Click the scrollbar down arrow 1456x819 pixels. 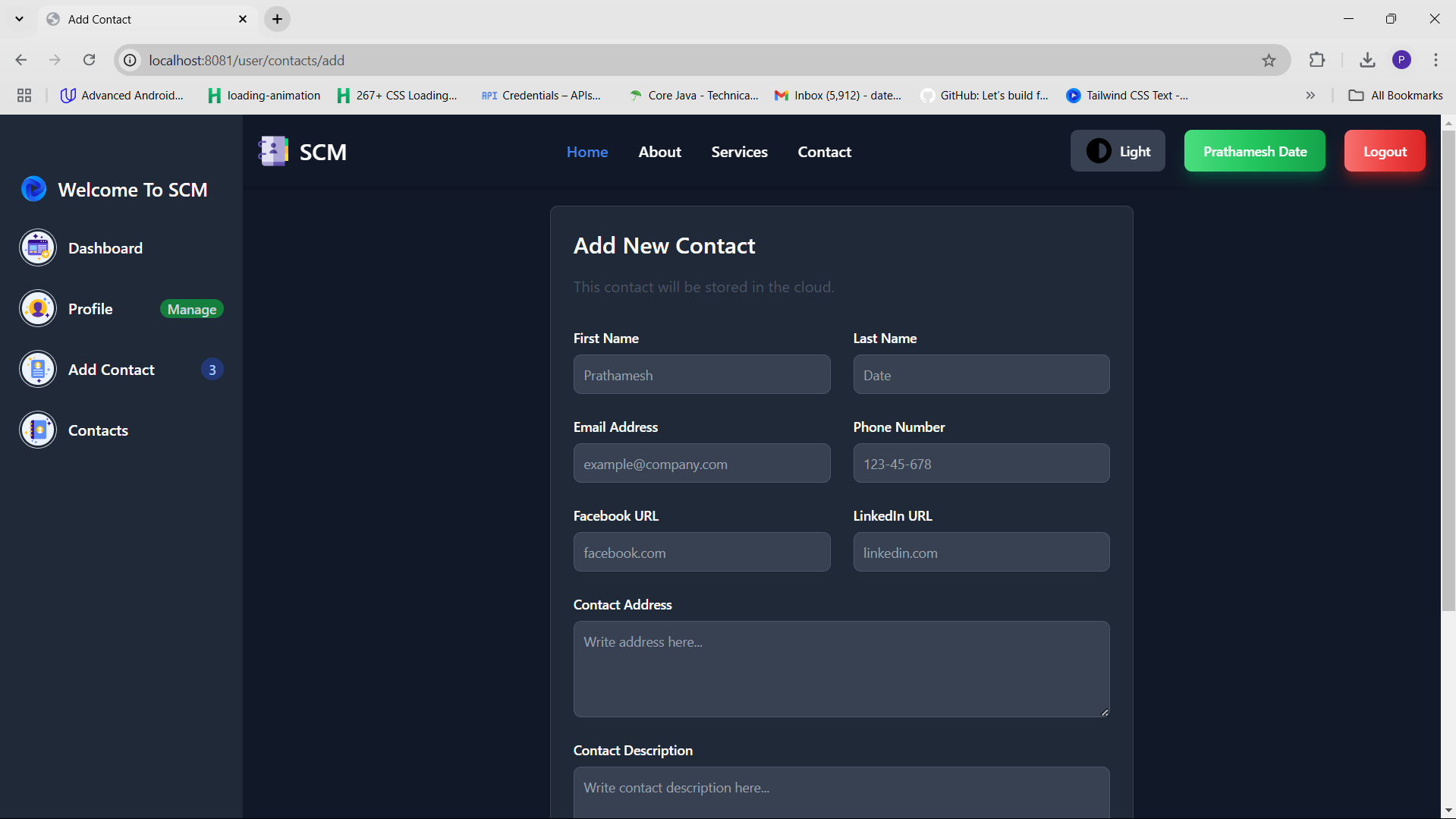[1448, 811]
